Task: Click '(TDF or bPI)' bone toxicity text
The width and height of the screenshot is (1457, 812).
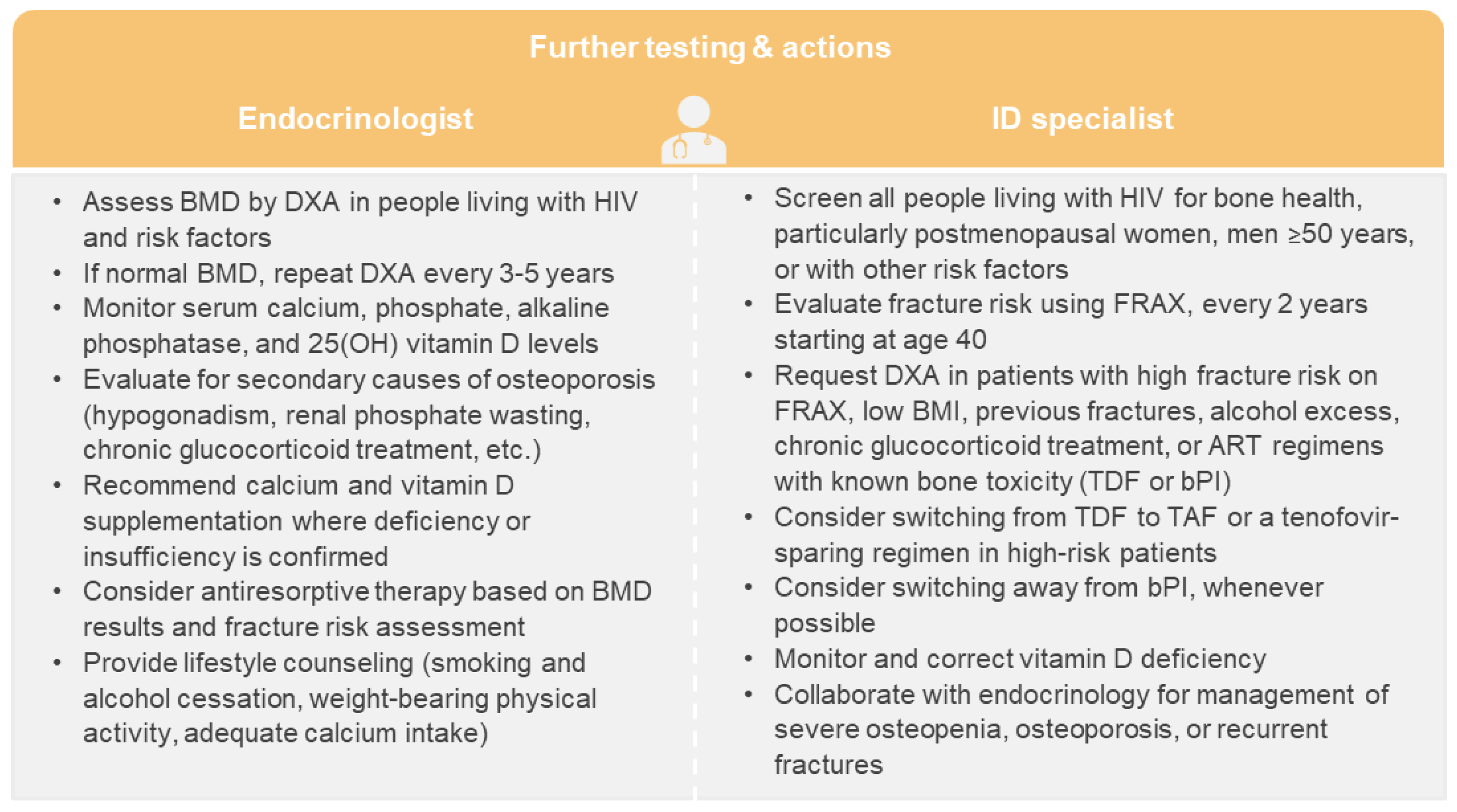Action: click(1154, 482)
